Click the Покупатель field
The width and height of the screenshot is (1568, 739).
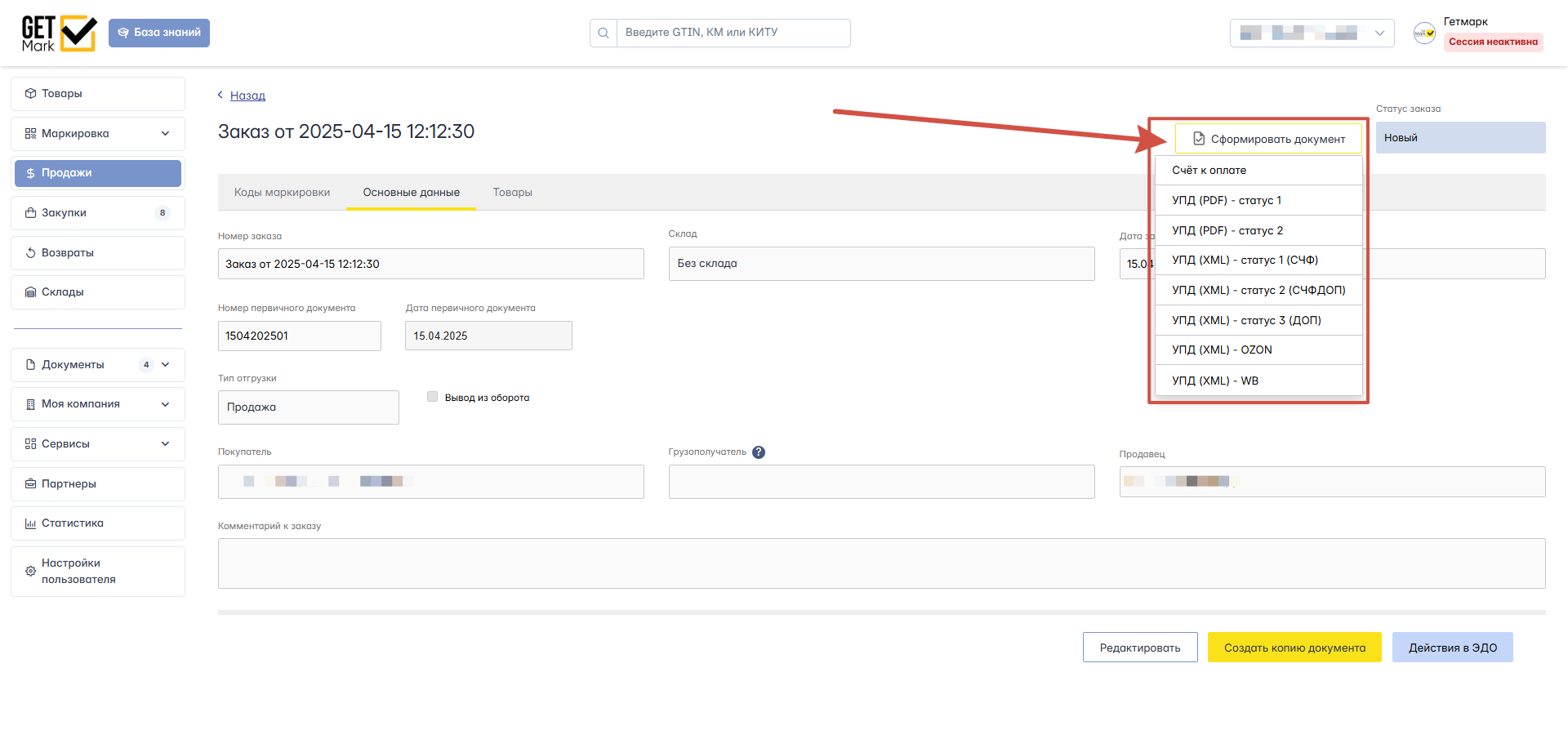(x=431, y=482)
